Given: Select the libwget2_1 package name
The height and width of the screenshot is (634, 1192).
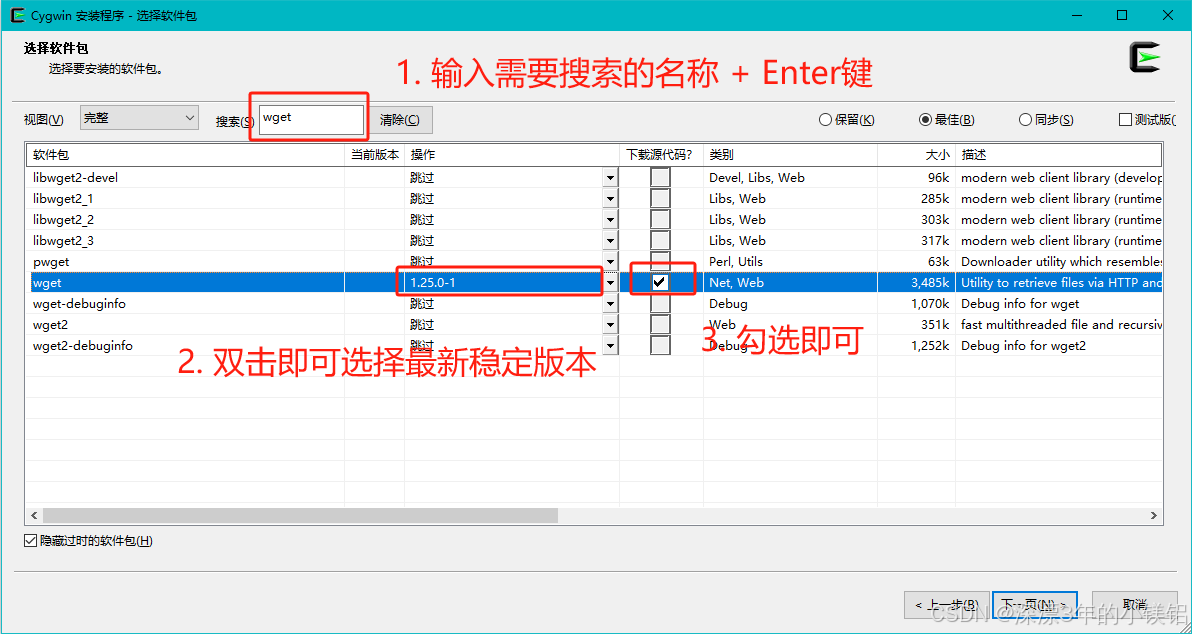Looking at the screenshot, I should coord(63,198).
